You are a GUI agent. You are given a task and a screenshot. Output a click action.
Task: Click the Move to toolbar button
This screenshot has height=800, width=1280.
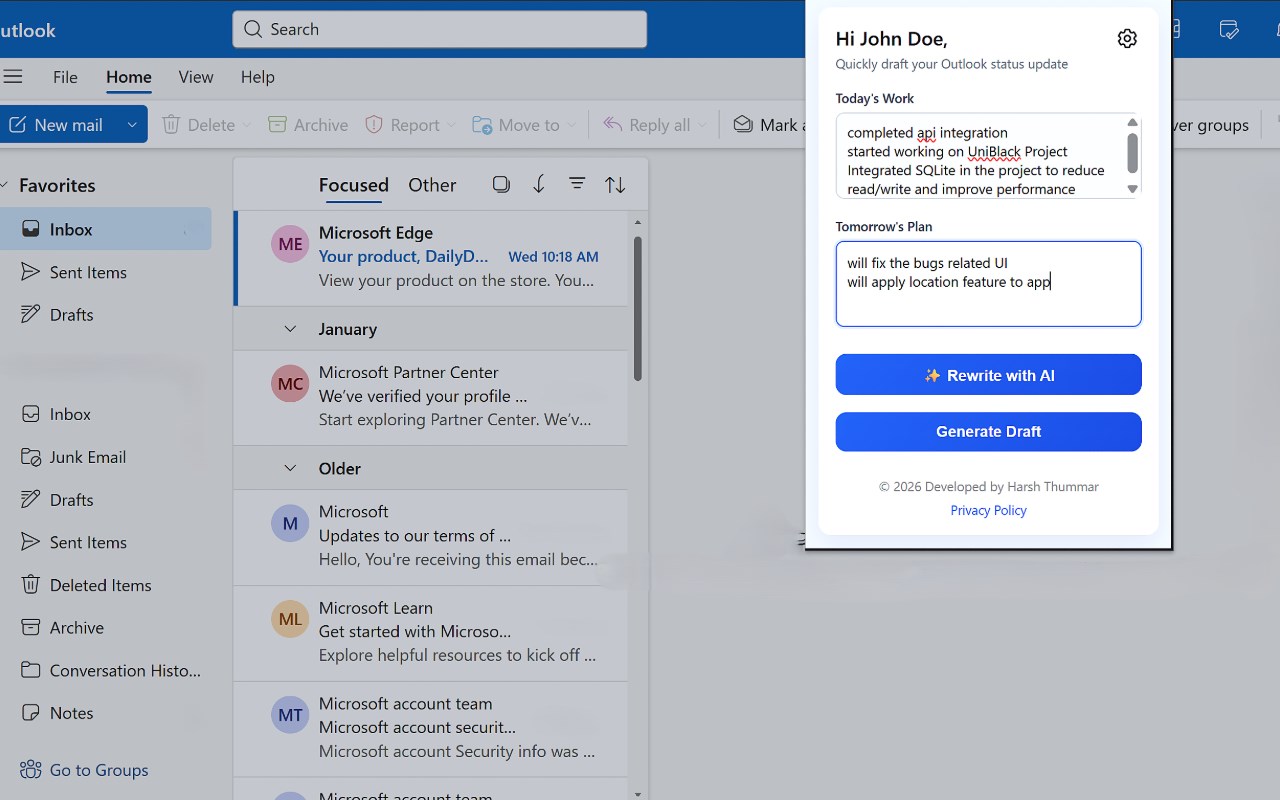tap(516, 125)
